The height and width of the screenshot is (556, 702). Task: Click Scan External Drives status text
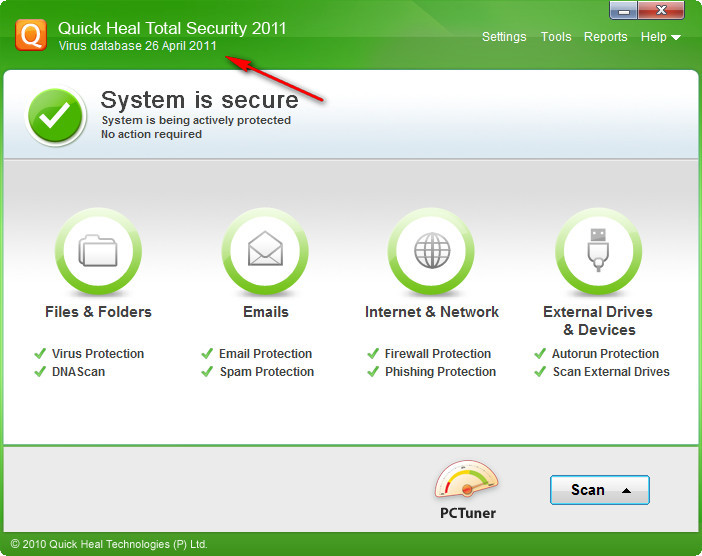[611, 372]
